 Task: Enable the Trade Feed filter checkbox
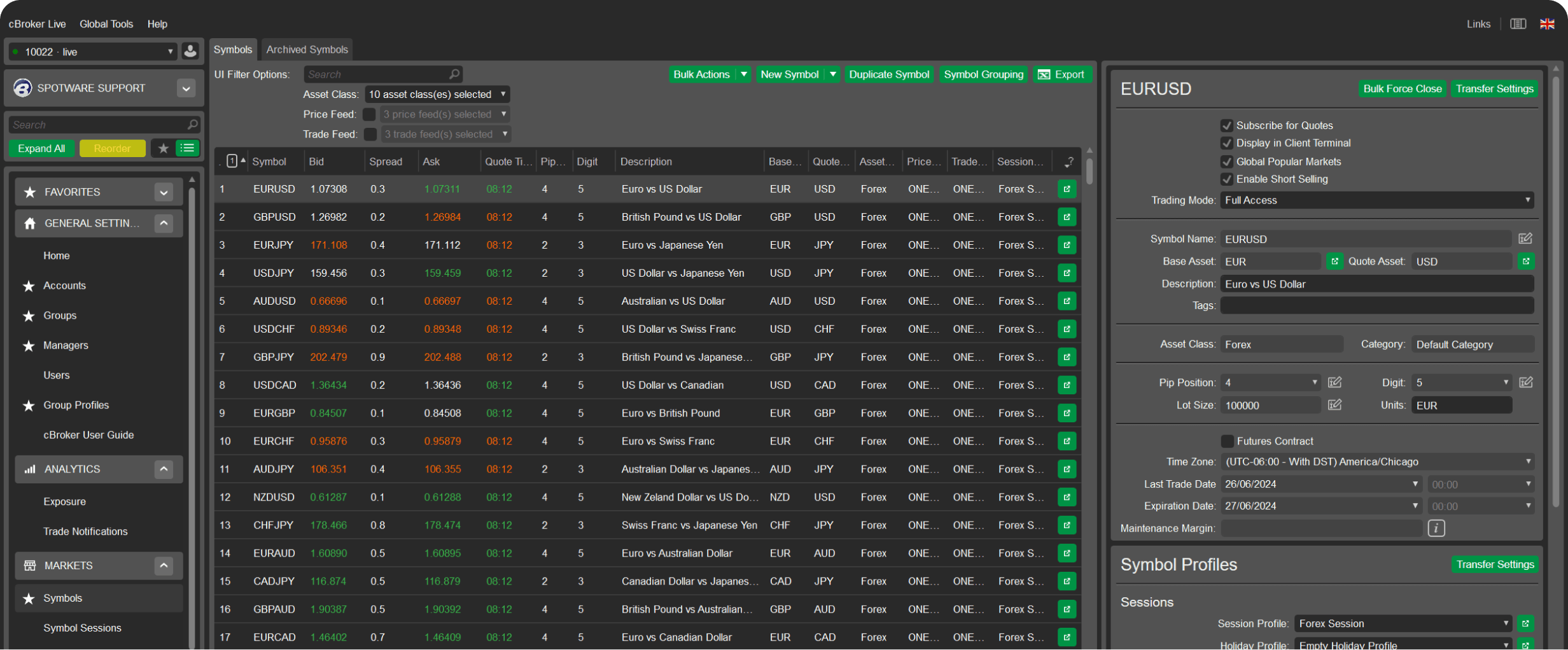(370, 135)
